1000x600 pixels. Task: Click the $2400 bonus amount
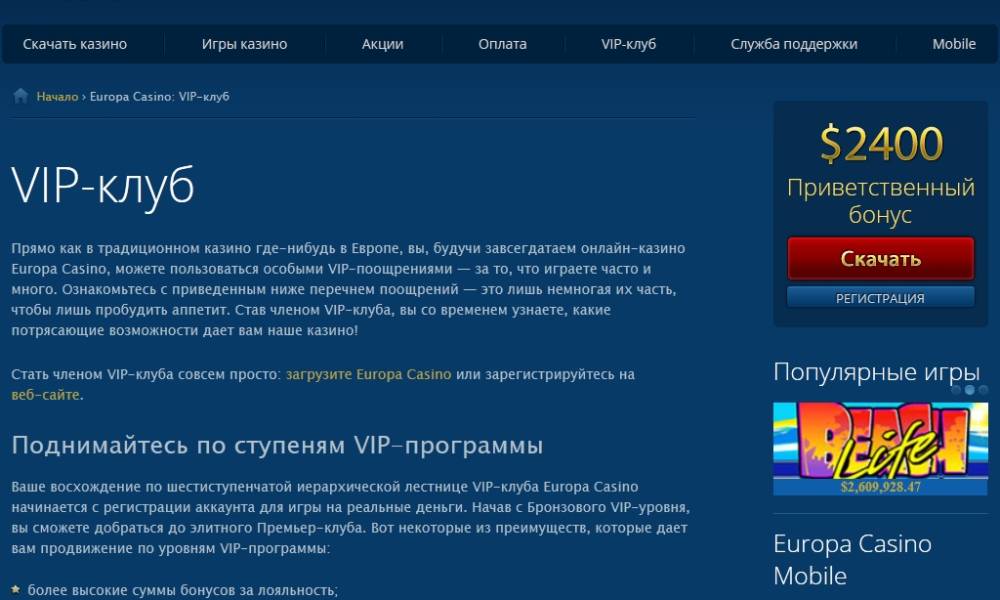pyautogui.click(x=881, y=143)
